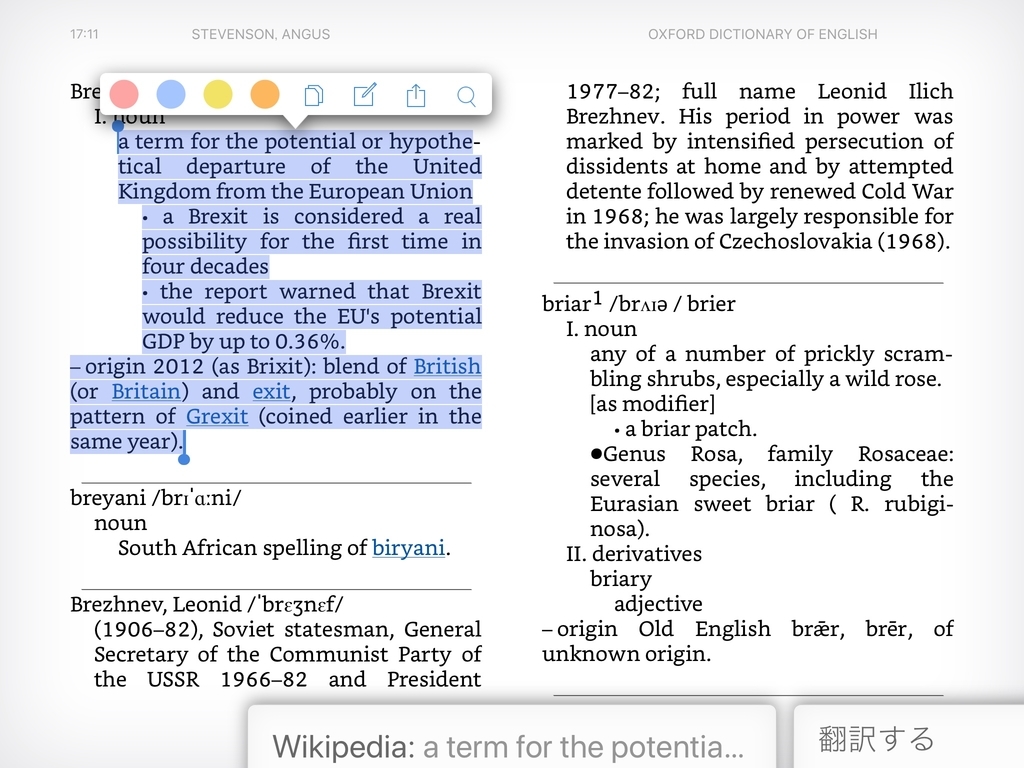This screenshot has height=768, width=1024.
Task: Tap 'a briar patch.' example
Action: point(691,429)
